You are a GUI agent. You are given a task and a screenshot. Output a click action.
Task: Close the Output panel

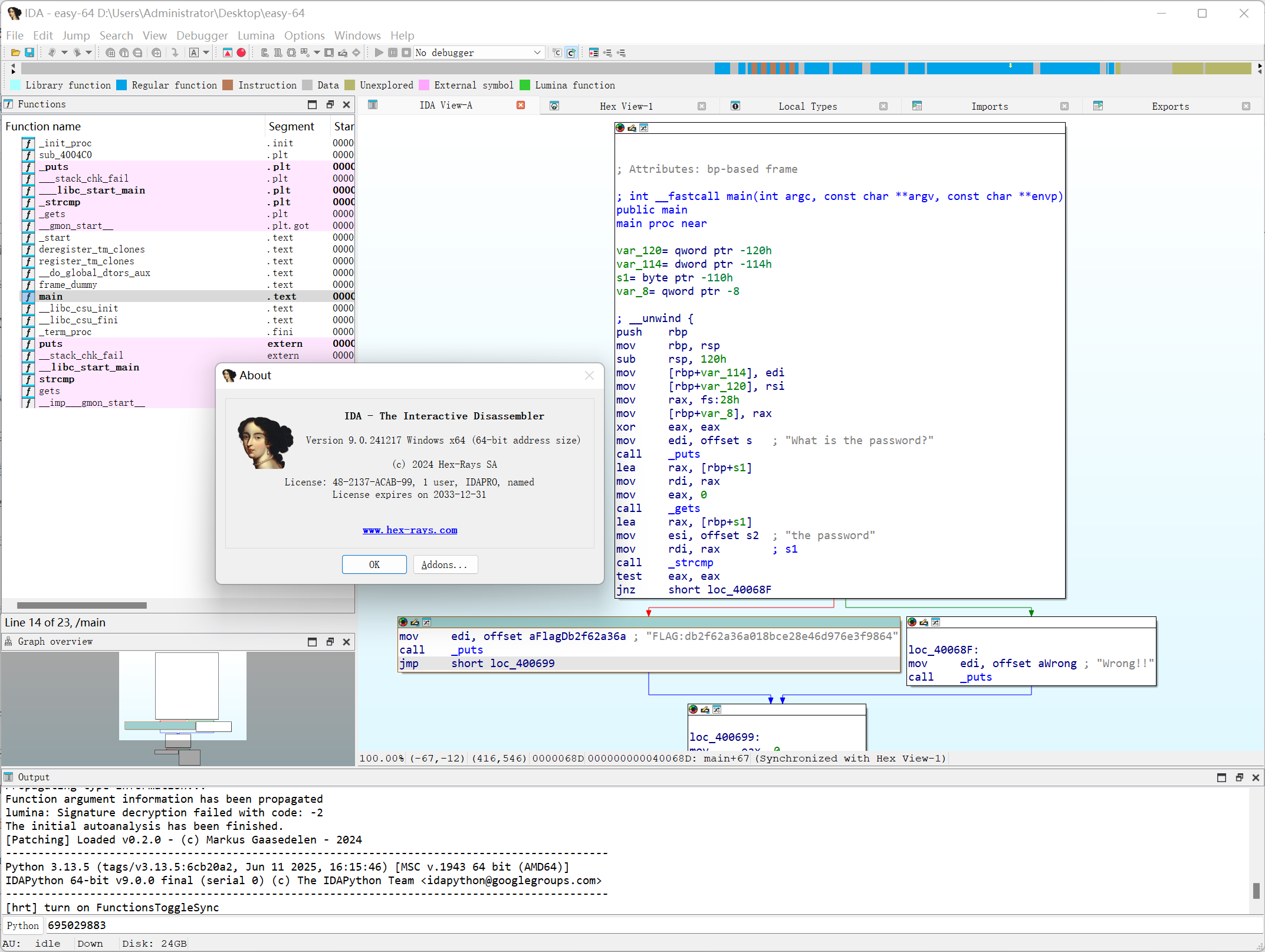1256,777
